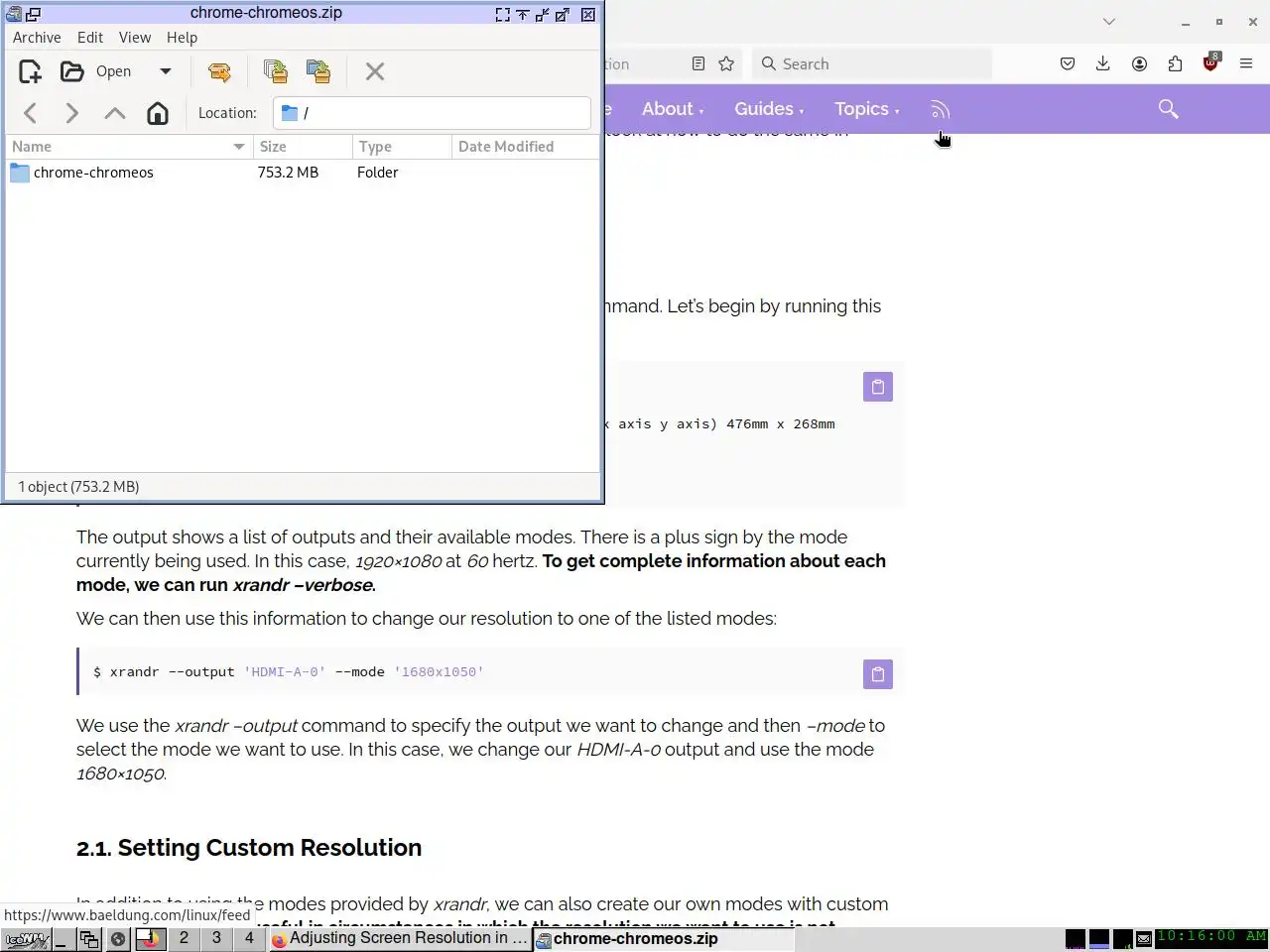
Task: Click the Firefox Search box
Action: click(872, 63)
